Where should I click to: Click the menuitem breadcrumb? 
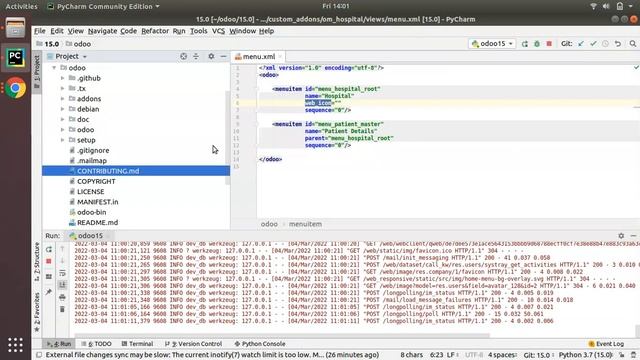305,224
